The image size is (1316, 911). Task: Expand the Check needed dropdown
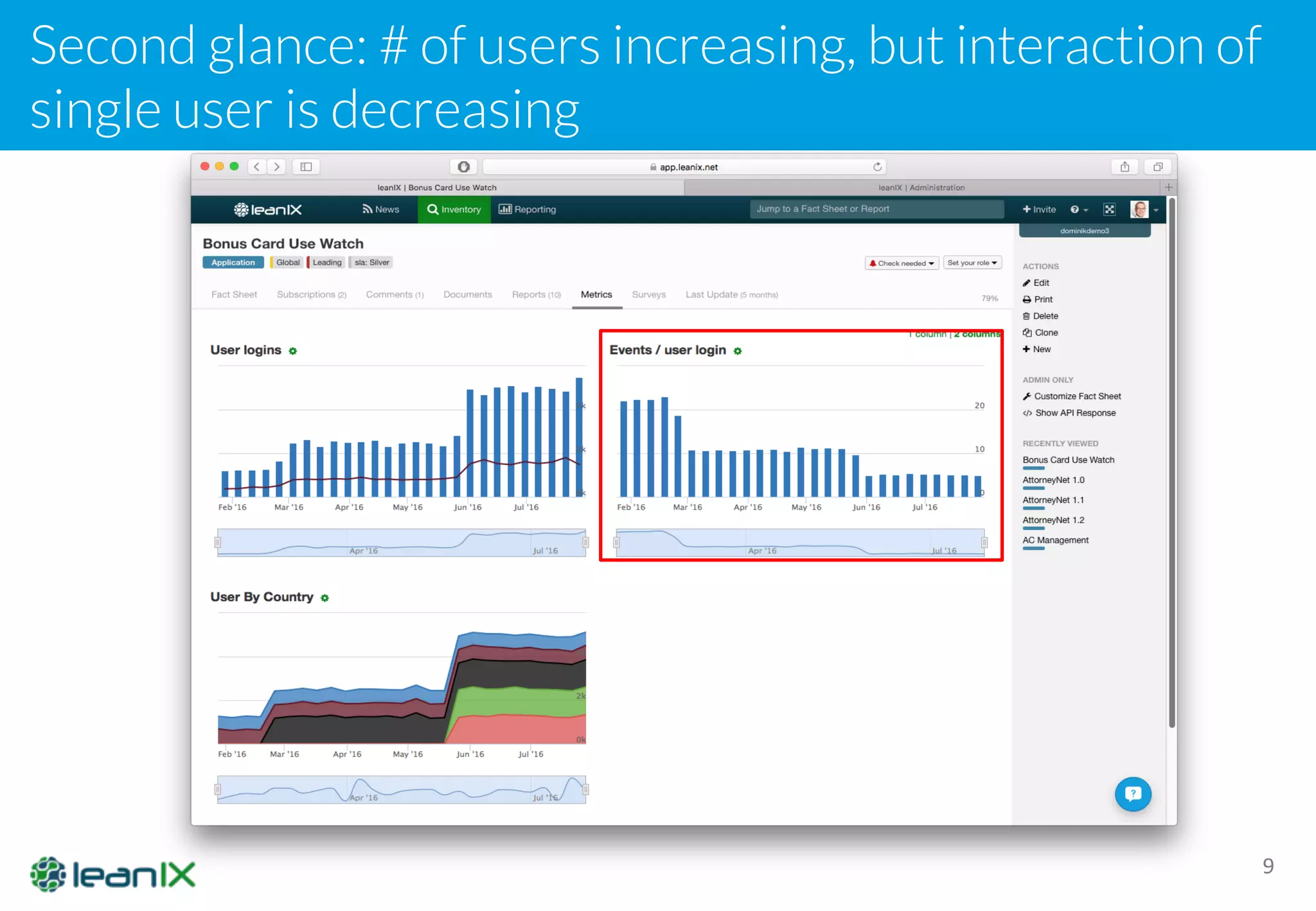pyautogui.click(x=902, y=263)
